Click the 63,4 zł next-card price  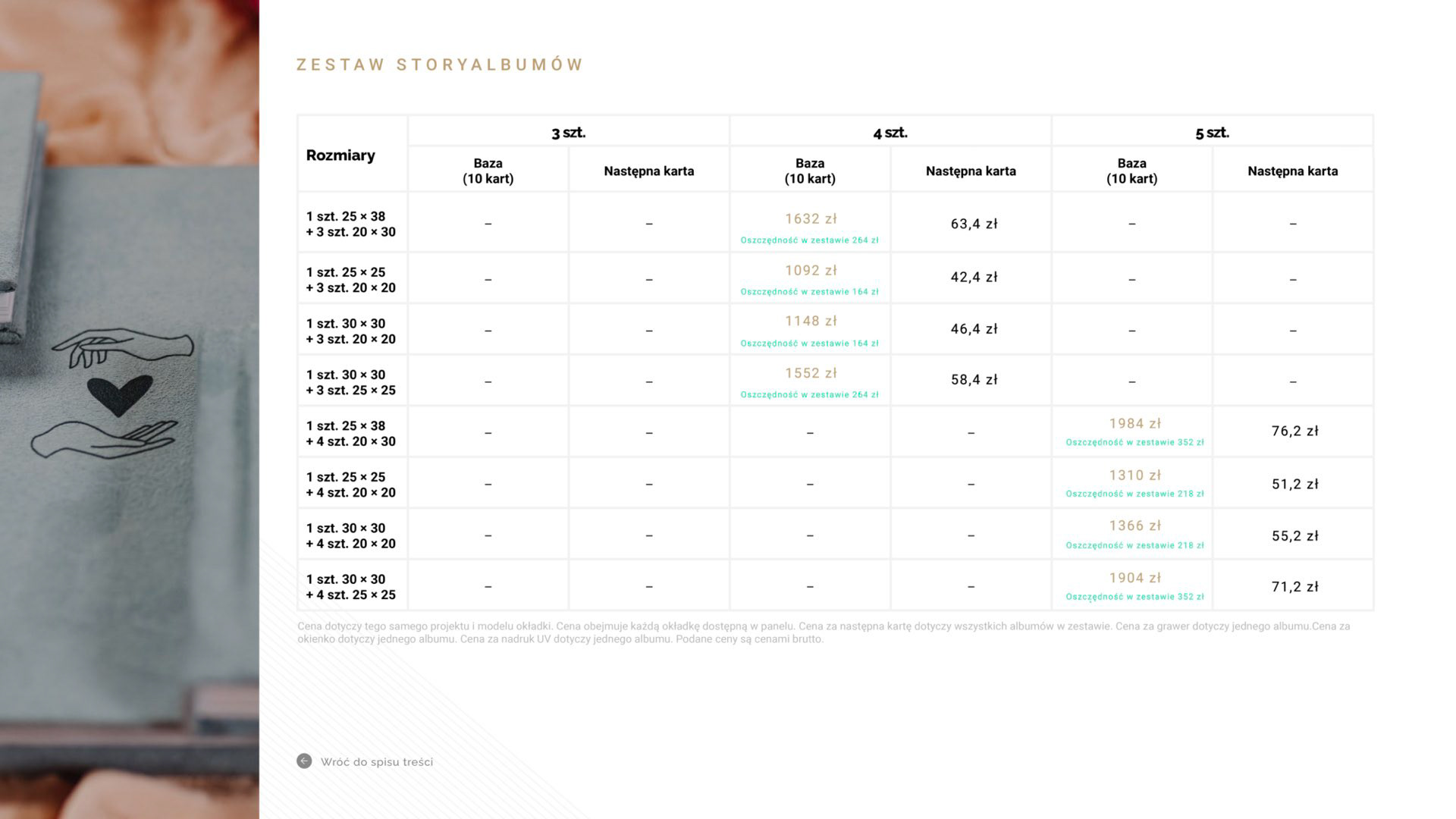tap(974, 224)
